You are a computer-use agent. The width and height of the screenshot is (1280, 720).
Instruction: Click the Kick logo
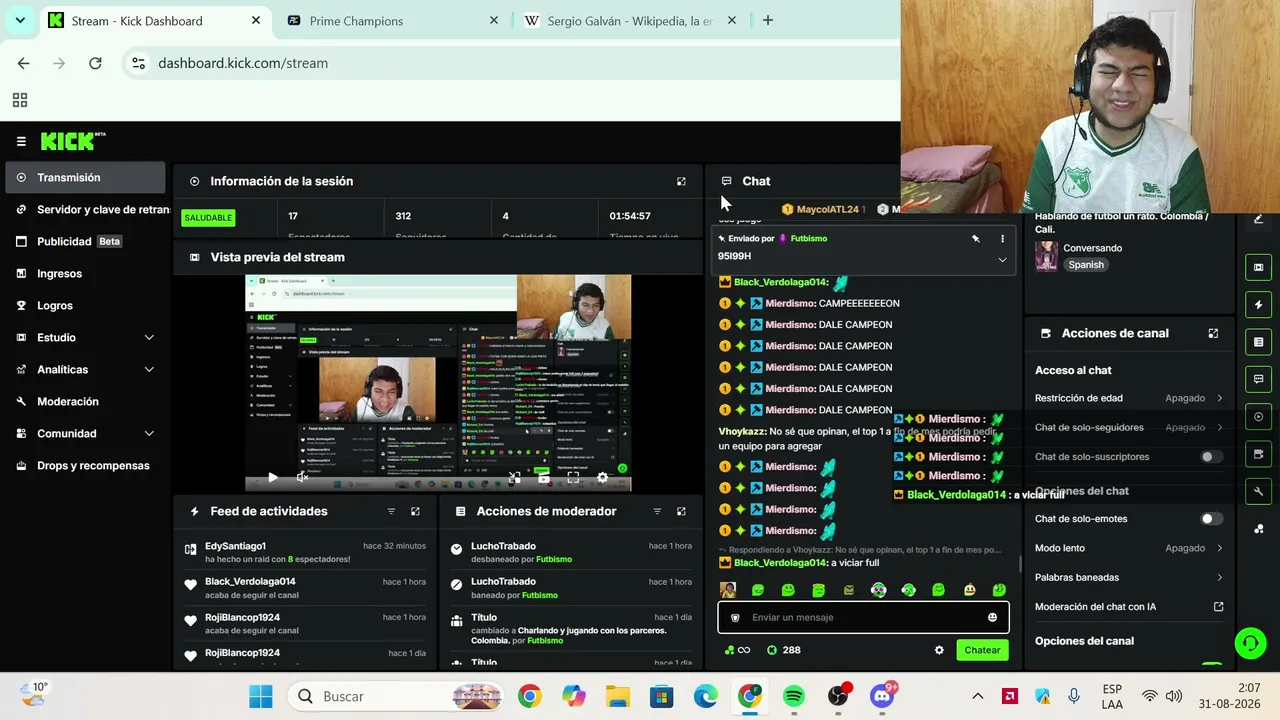(x=73, y=141)
